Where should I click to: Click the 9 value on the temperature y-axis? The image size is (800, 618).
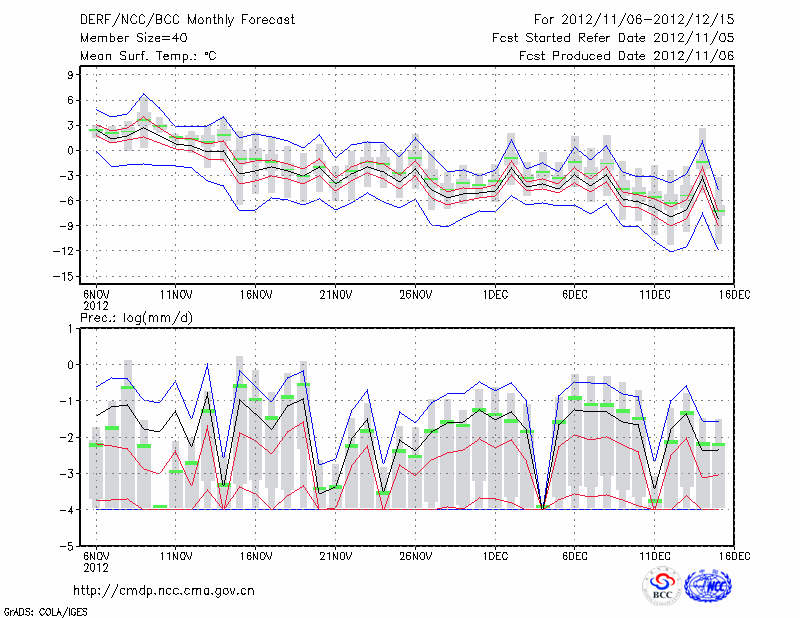70,75
